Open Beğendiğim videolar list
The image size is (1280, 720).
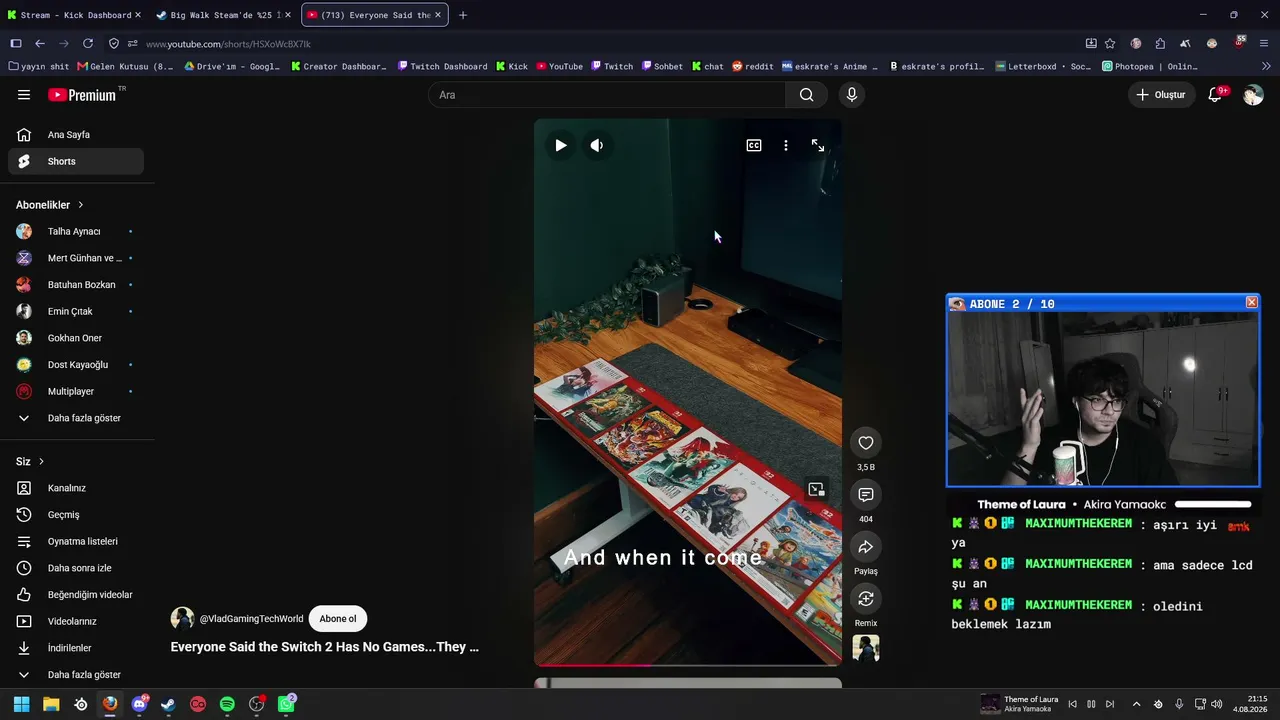tap(76, 595)
